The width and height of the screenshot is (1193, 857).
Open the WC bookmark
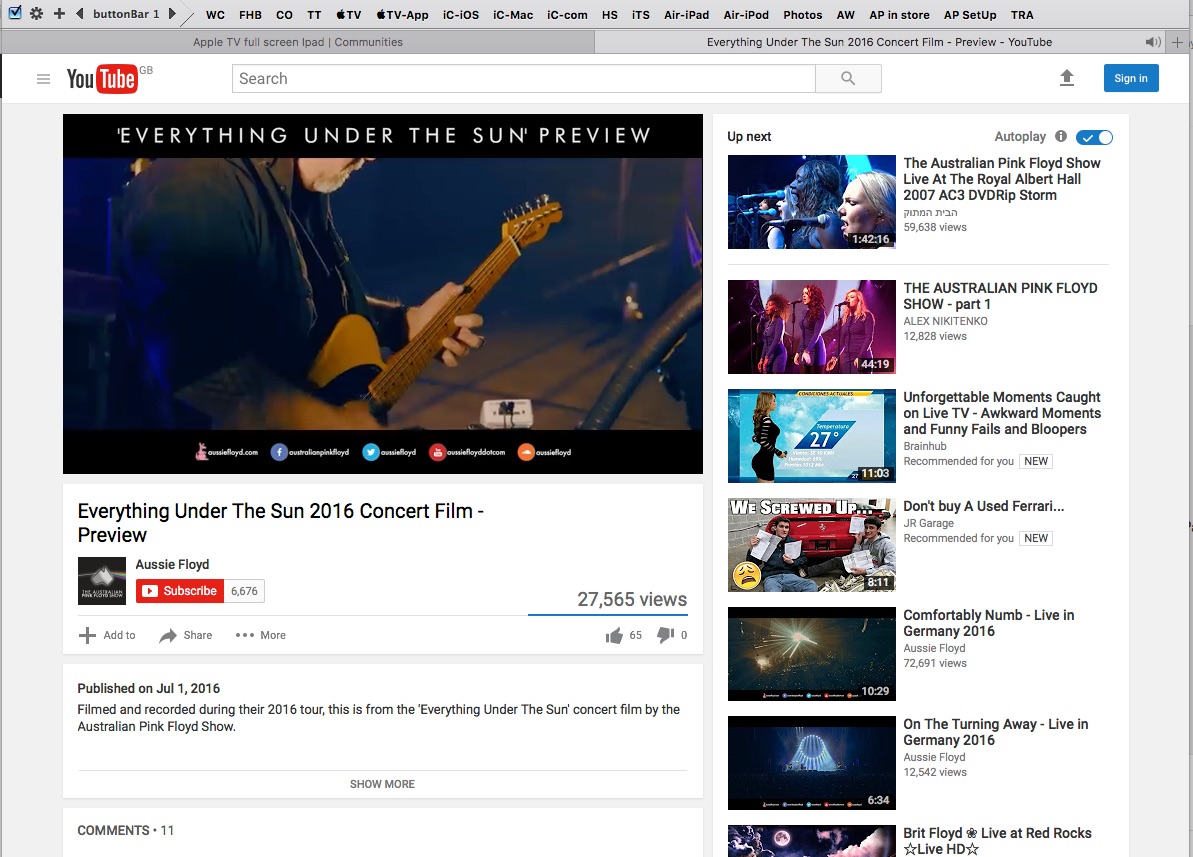(x=215, y=14)
